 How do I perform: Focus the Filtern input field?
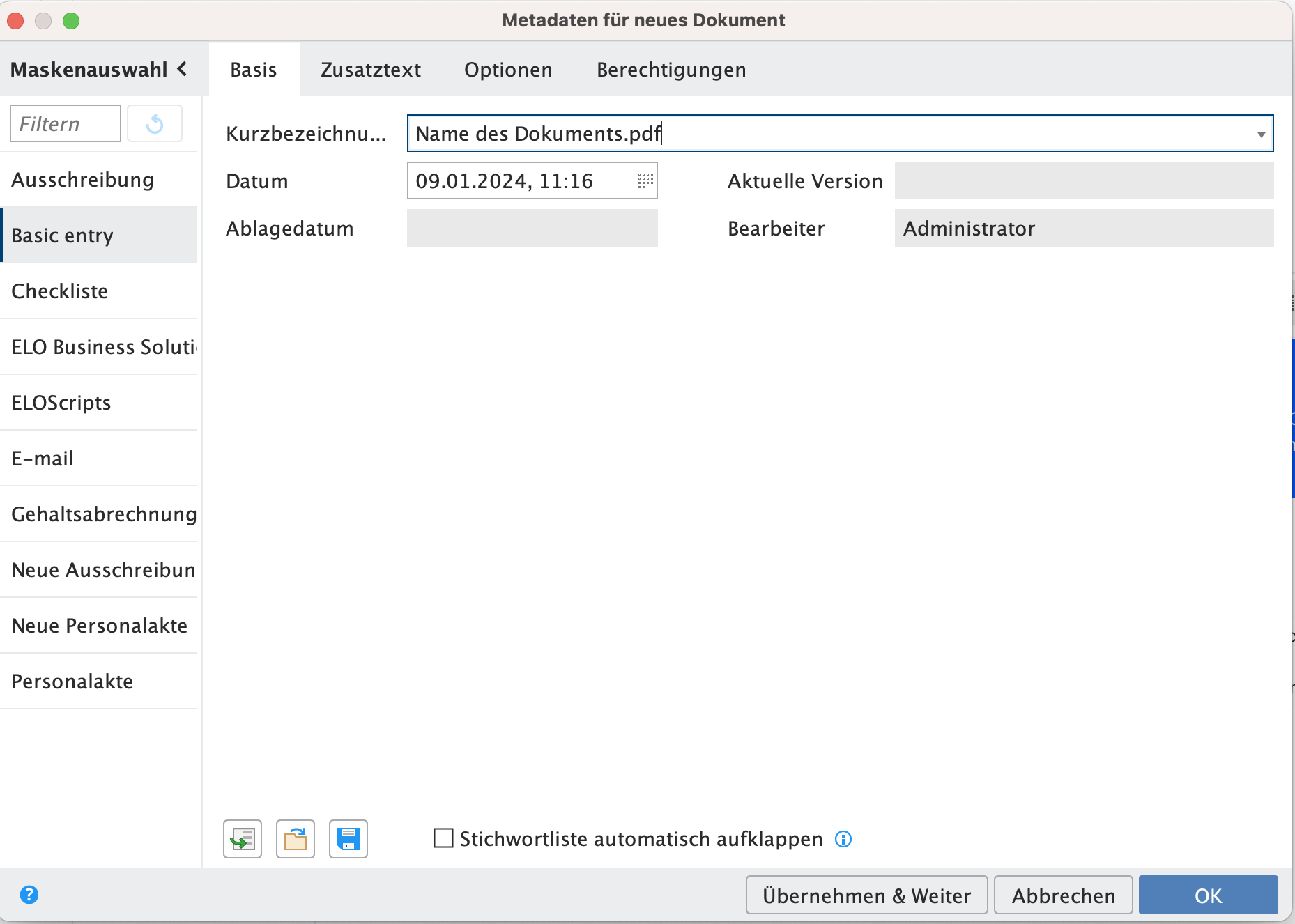pos(66,124)
